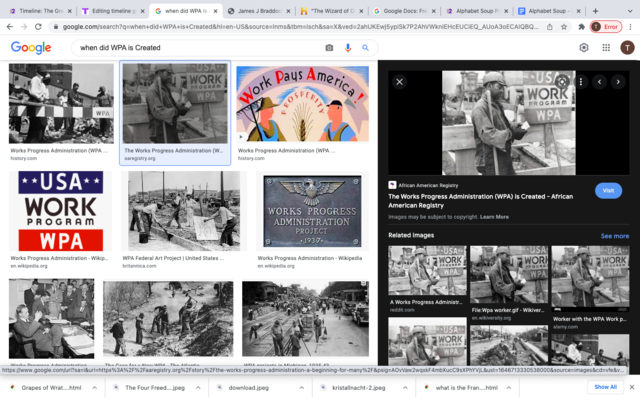
Task: Show the next image in preview
Action: pos(618,82)
